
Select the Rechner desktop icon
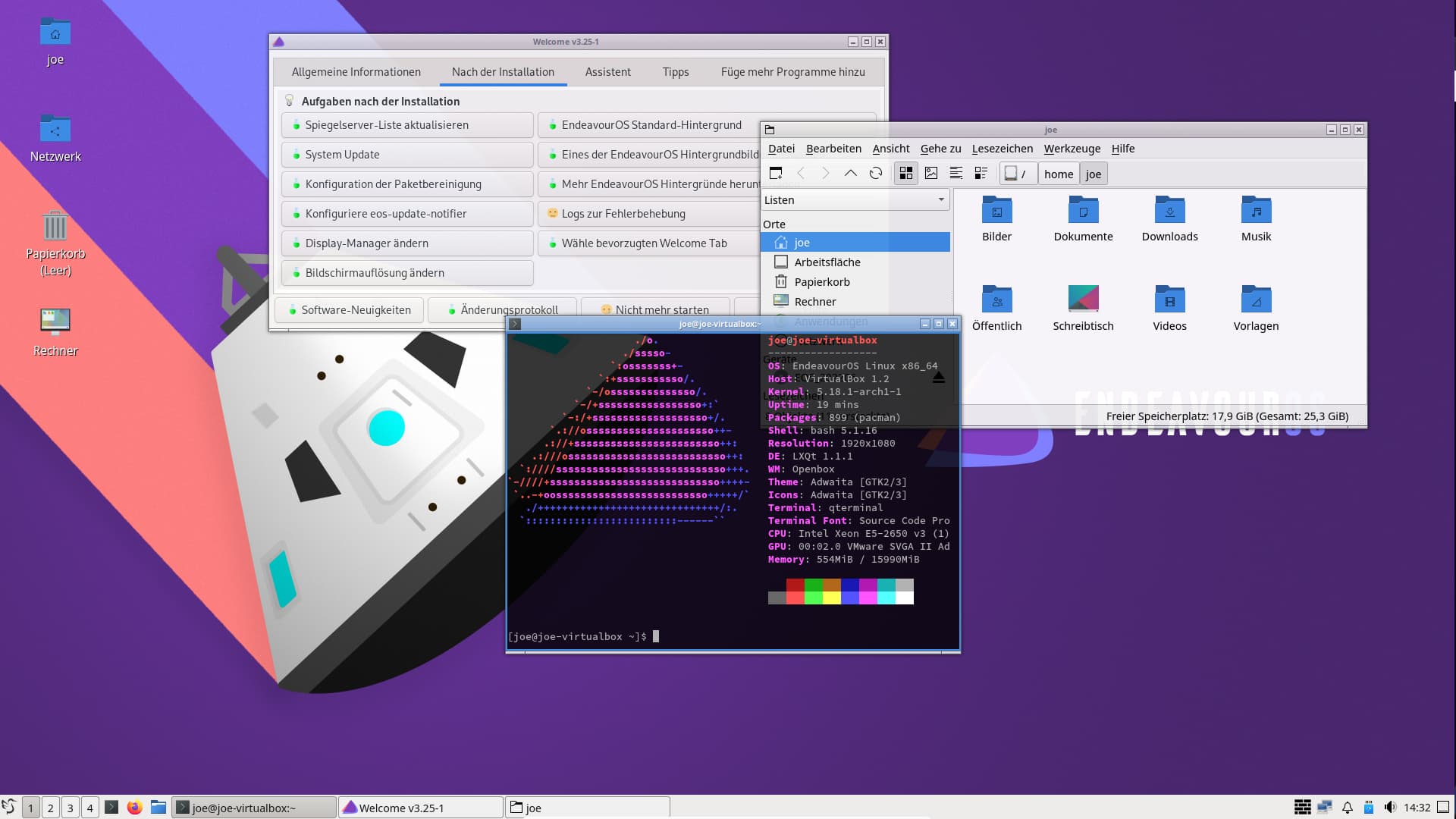point(55,332)
